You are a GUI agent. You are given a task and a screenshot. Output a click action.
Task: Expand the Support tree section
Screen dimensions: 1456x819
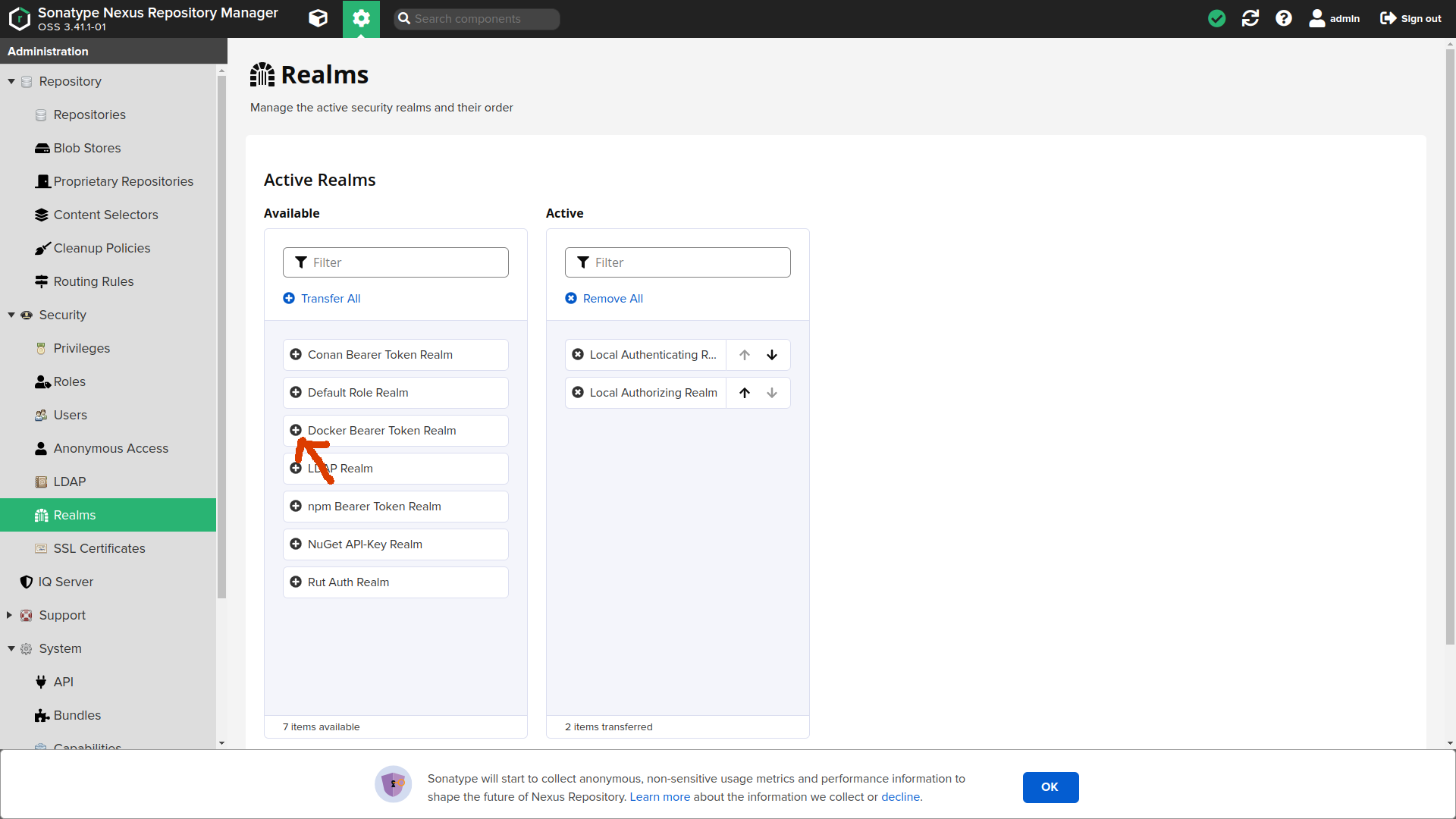10,615
